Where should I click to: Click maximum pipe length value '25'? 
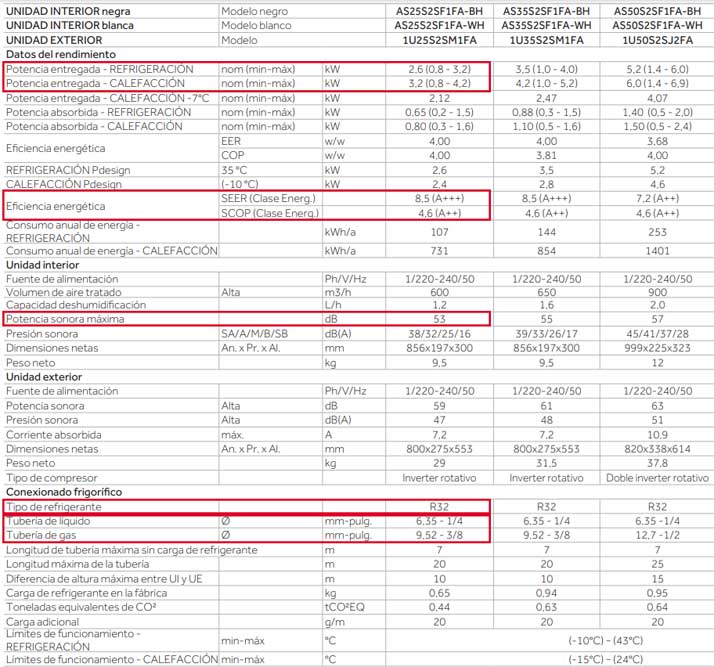(657, 564)
